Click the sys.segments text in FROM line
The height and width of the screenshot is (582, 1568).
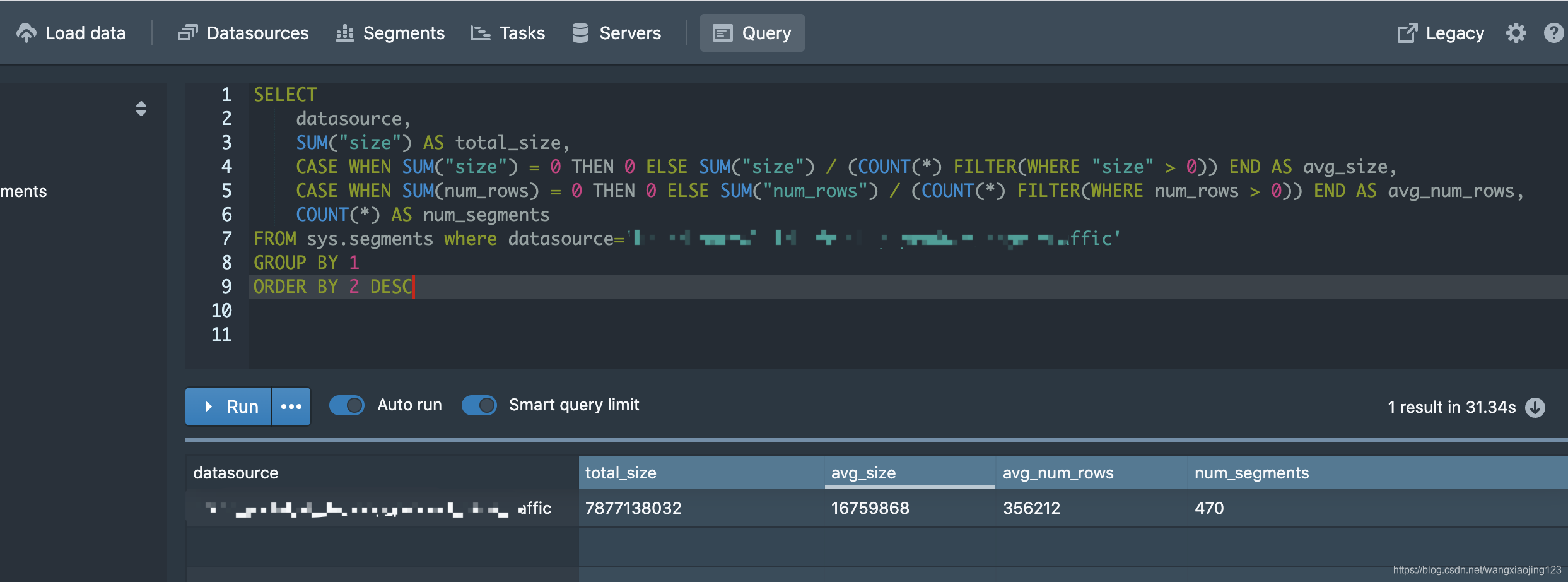click(x=370, y=239)
